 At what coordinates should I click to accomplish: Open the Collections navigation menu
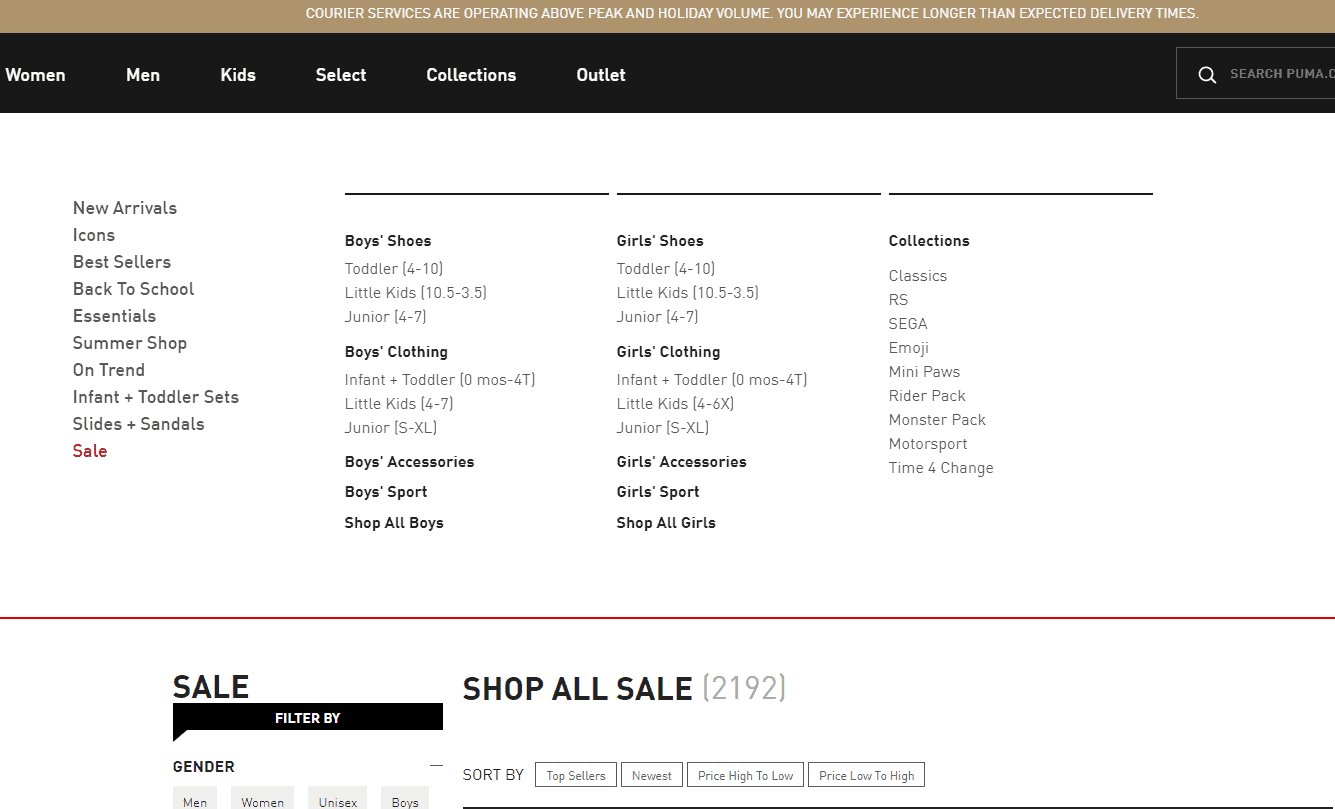[x=471, y=75]
